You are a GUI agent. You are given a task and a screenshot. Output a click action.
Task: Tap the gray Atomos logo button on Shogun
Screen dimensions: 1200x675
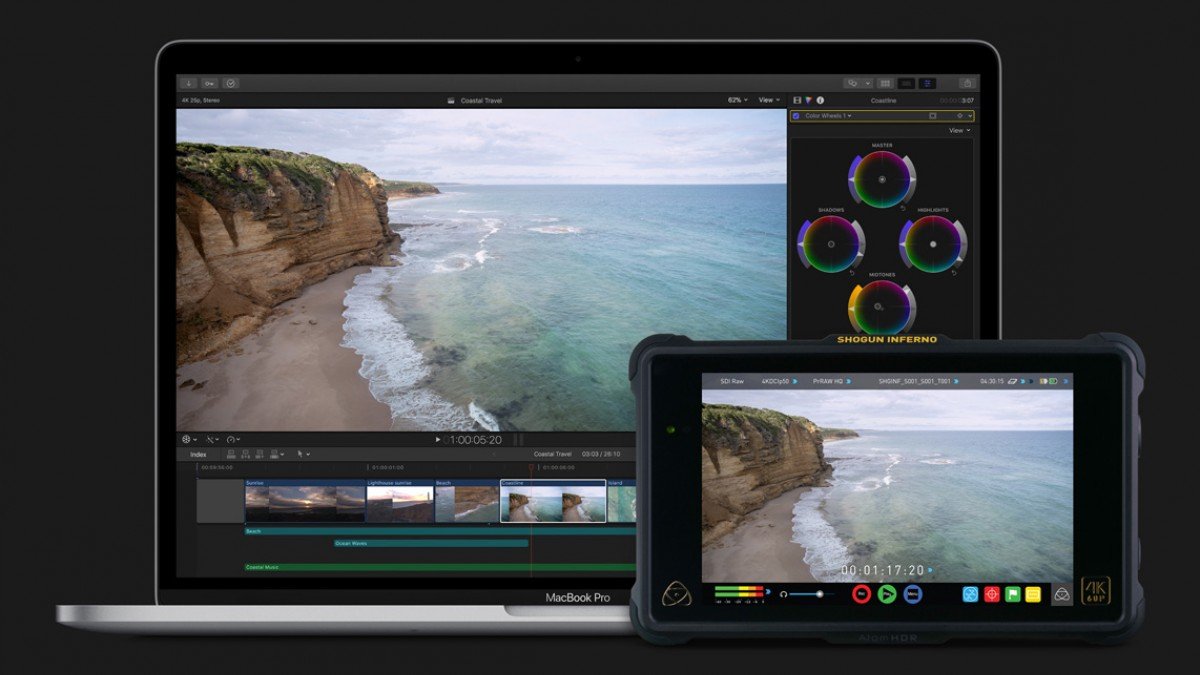click(x=1062, y=594)
